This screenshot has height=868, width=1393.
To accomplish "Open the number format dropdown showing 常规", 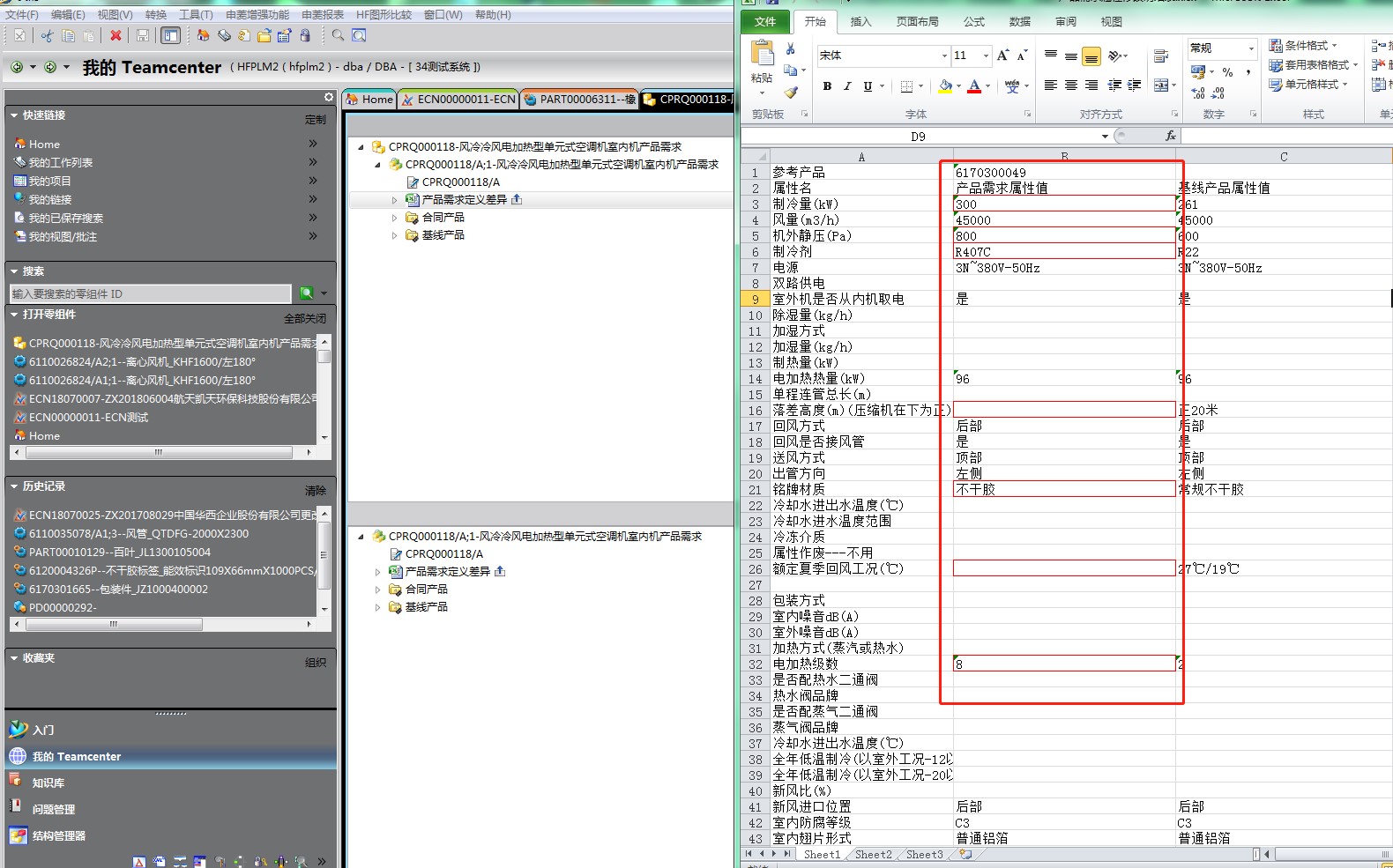I will tap(1250, 48).
